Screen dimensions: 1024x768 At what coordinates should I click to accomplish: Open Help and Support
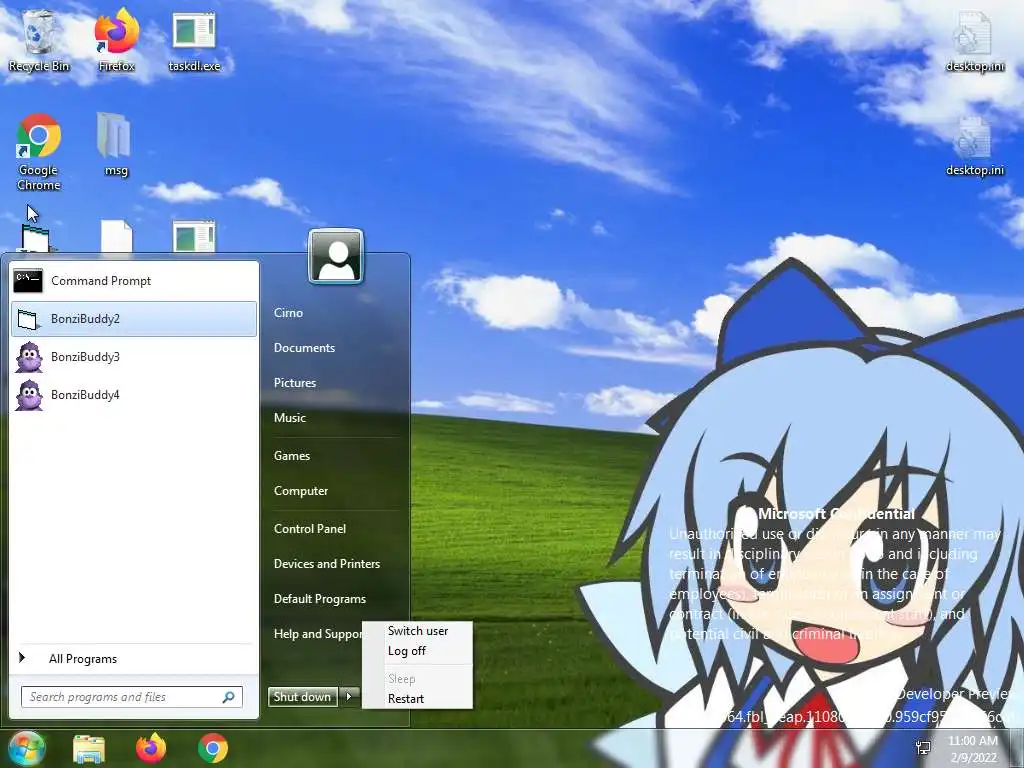point(317,634)
